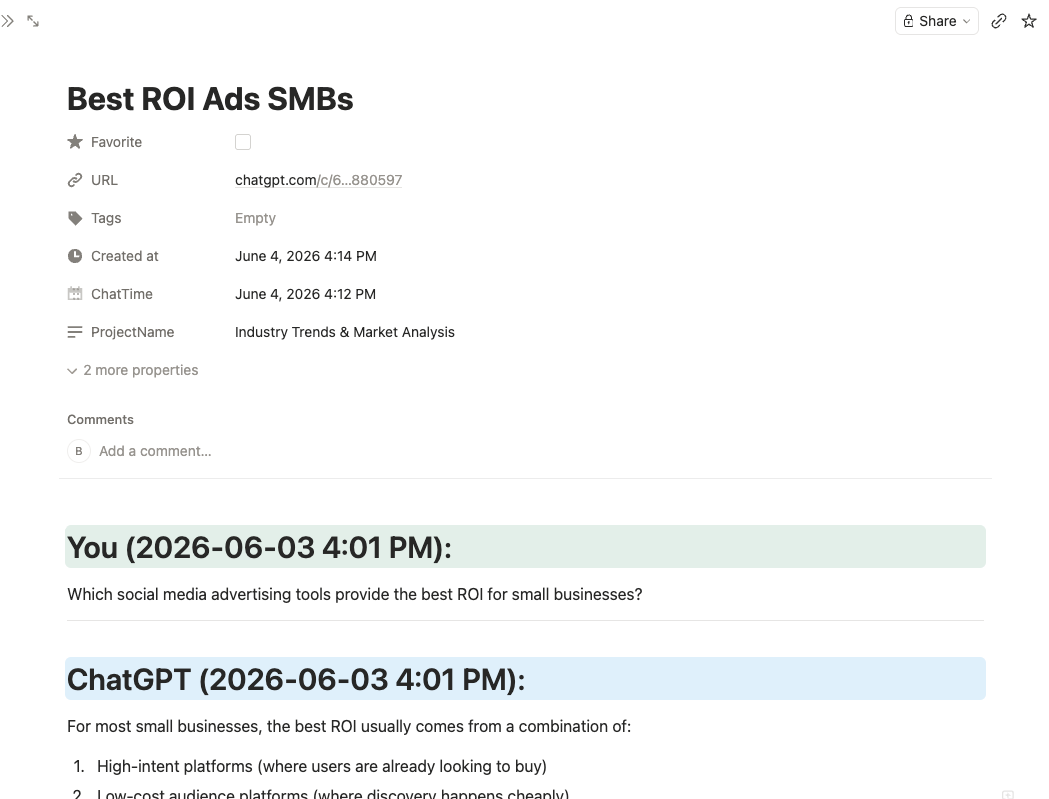1049x799 pixels.
Task: Click the Created at property label
Action: (x=124, y=256)
